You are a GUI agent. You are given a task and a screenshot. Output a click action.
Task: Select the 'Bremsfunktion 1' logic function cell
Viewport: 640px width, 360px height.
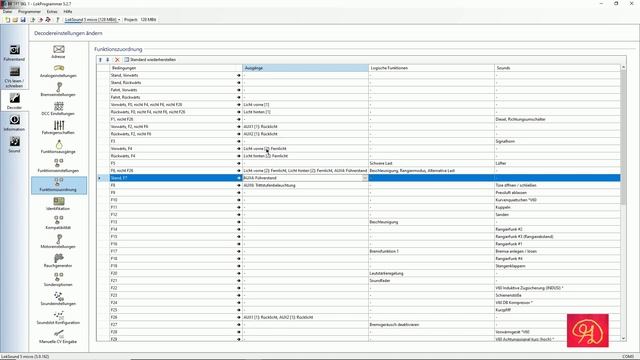pos(431,251)
